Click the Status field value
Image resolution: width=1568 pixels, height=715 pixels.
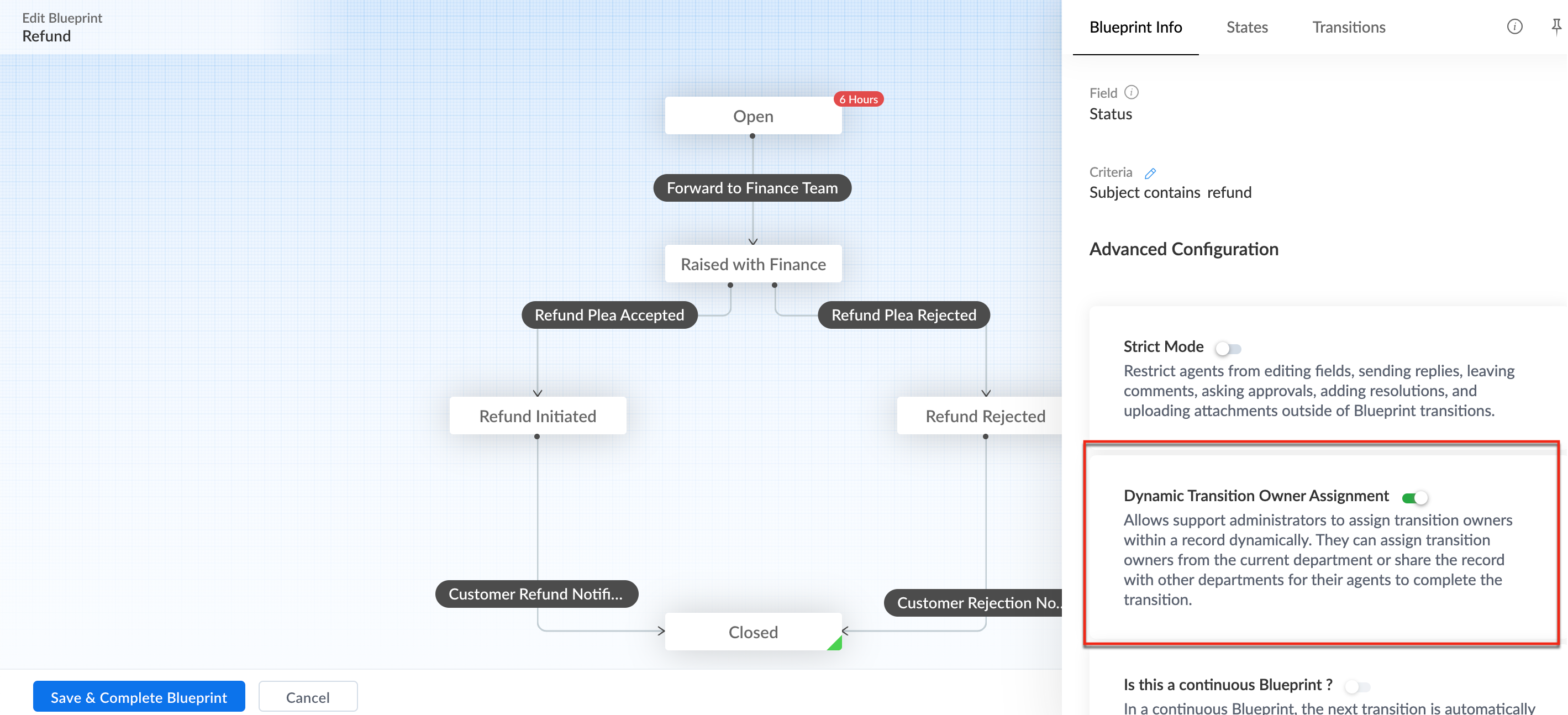point(1111,114)
